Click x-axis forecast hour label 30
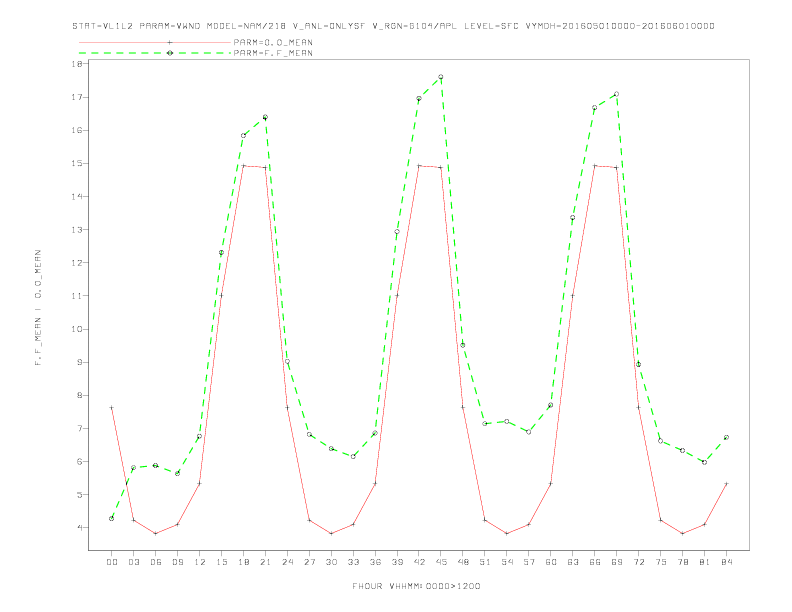The width and height of the screenshot is (792, 612). 331,562
